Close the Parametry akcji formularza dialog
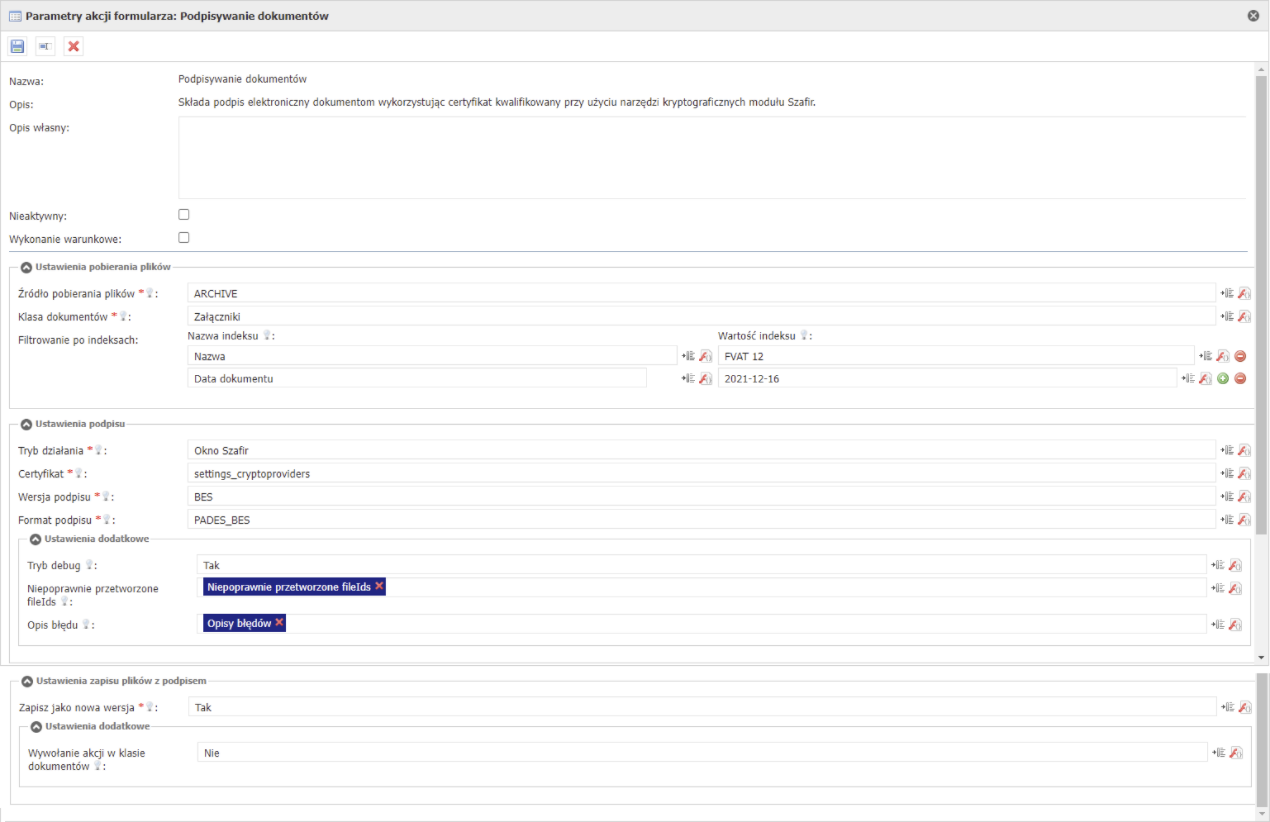1270x822 pixels. 1253,16
